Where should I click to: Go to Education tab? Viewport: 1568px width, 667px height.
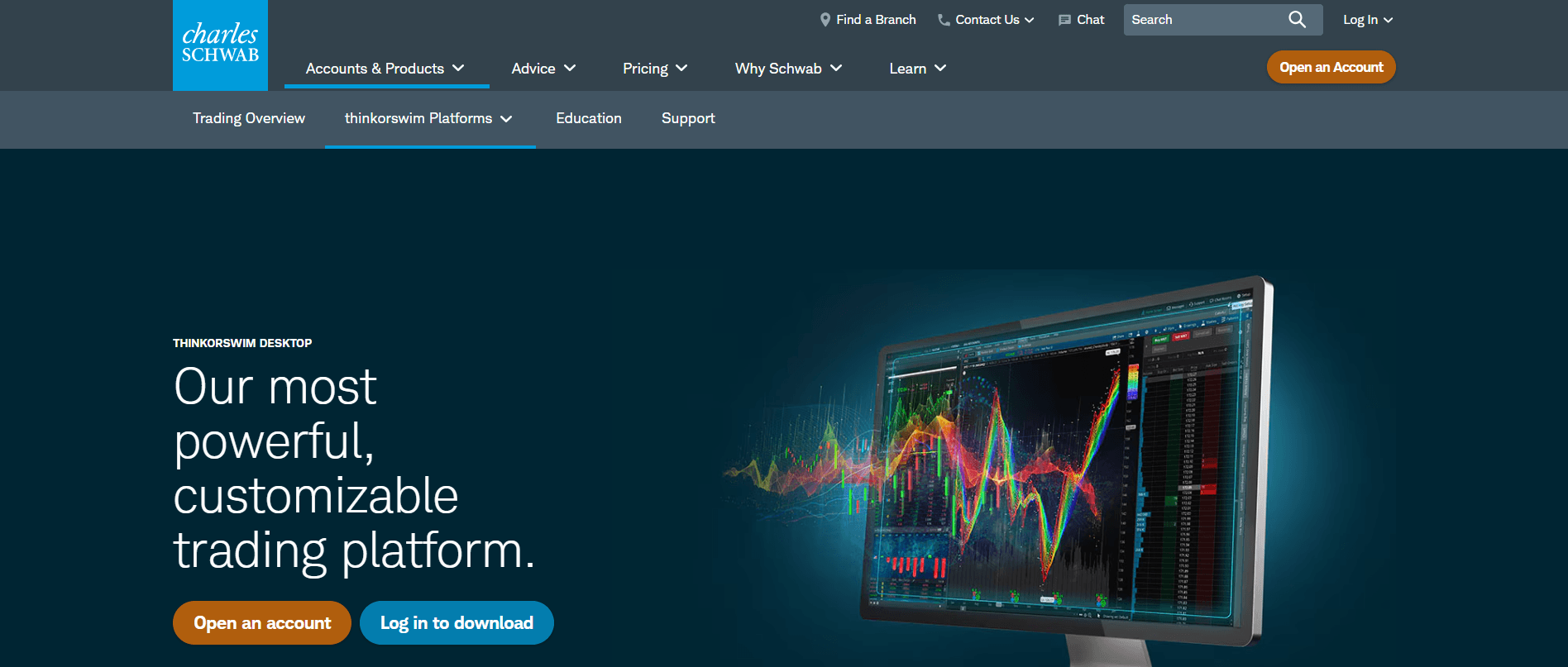tap(589, 118)
